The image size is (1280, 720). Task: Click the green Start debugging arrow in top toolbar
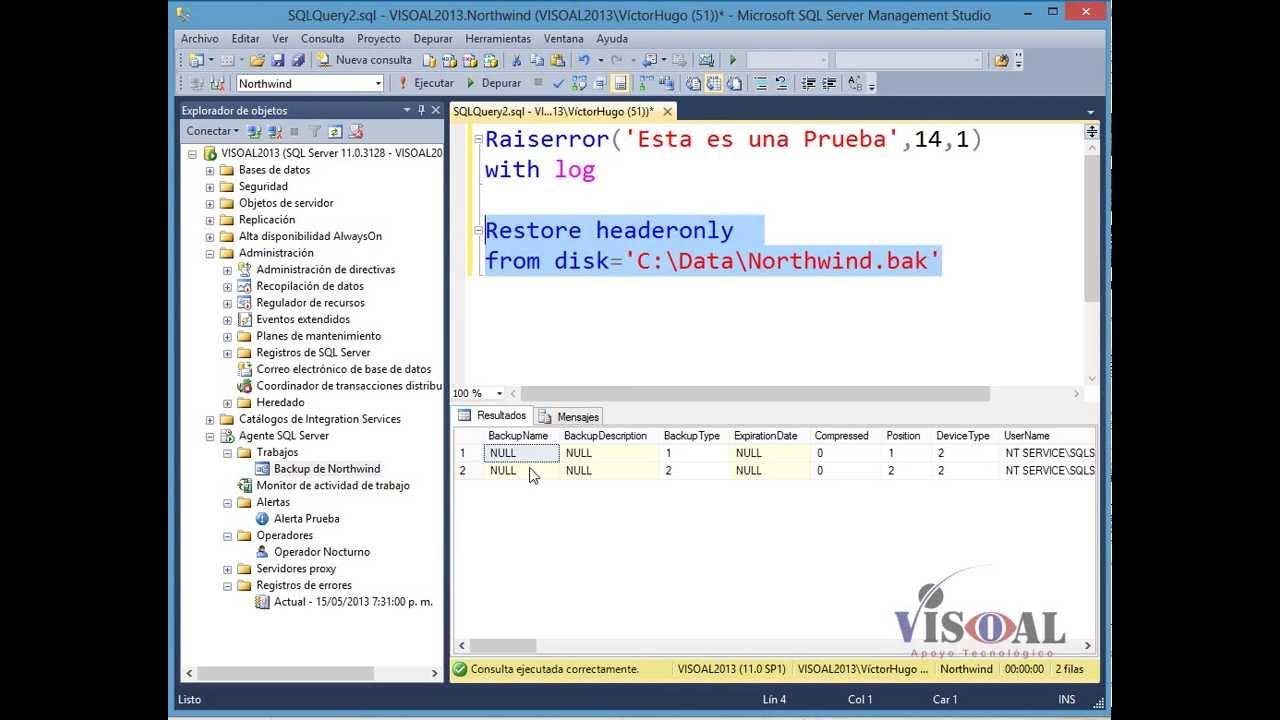pyautogui.click(x=733, y=60)
